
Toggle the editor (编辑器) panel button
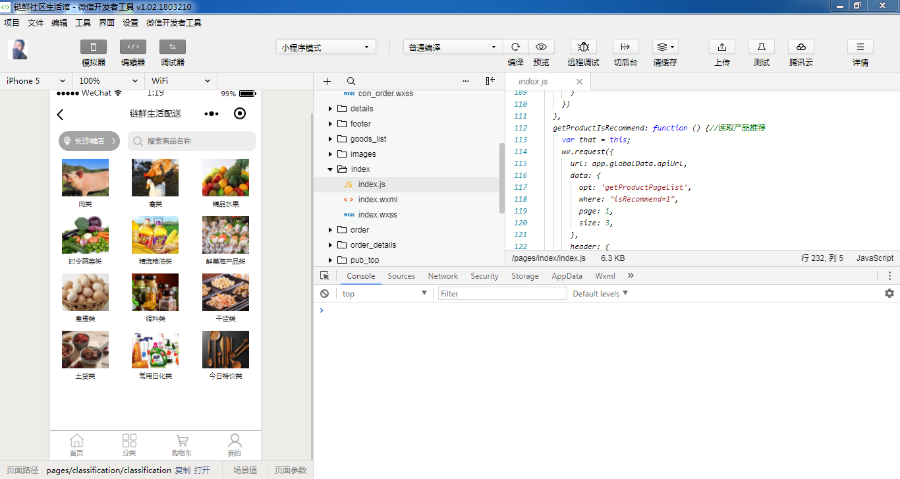[x=133, y=47]
